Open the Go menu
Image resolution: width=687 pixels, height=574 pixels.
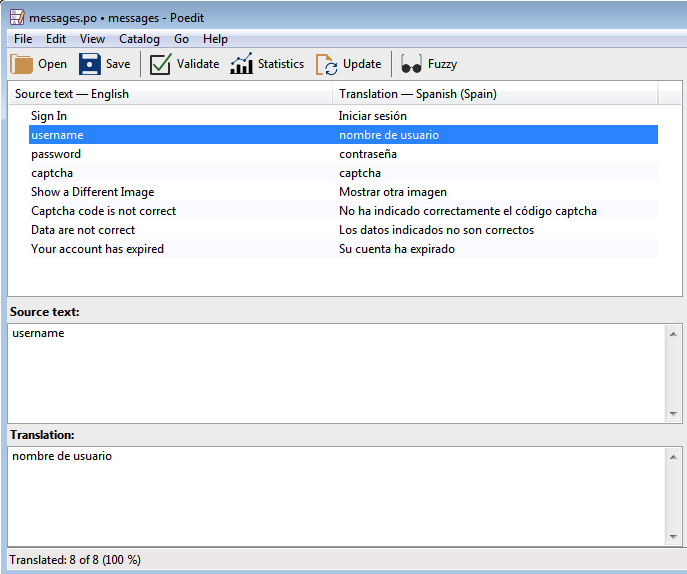pyautogui.click(x=181, y=39)
